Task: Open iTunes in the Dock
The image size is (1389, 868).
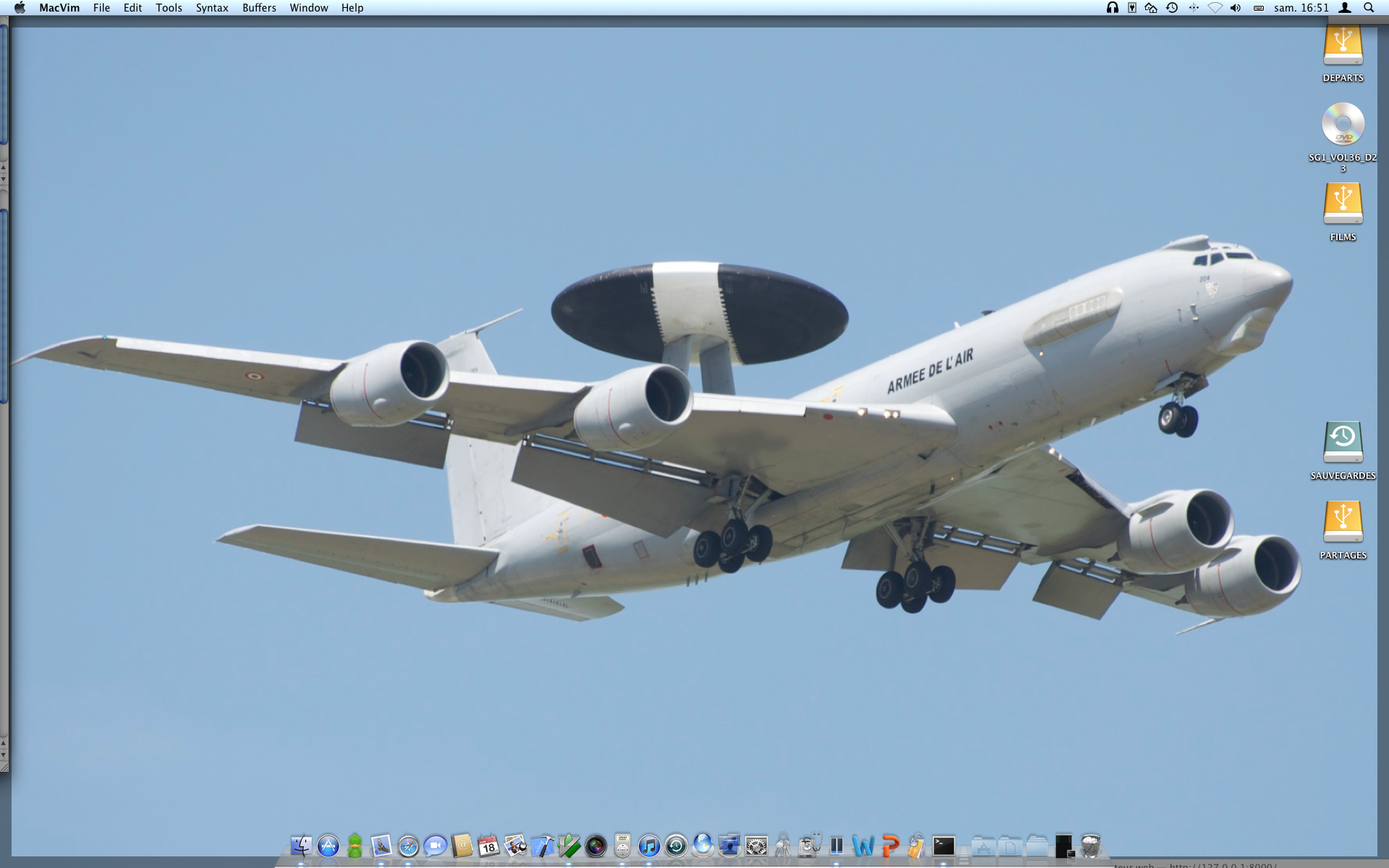Action: 649,846
